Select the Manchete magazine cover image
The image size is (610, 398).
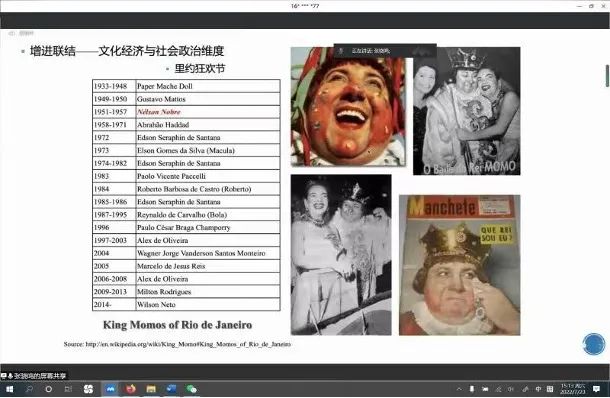click(459, 265)
